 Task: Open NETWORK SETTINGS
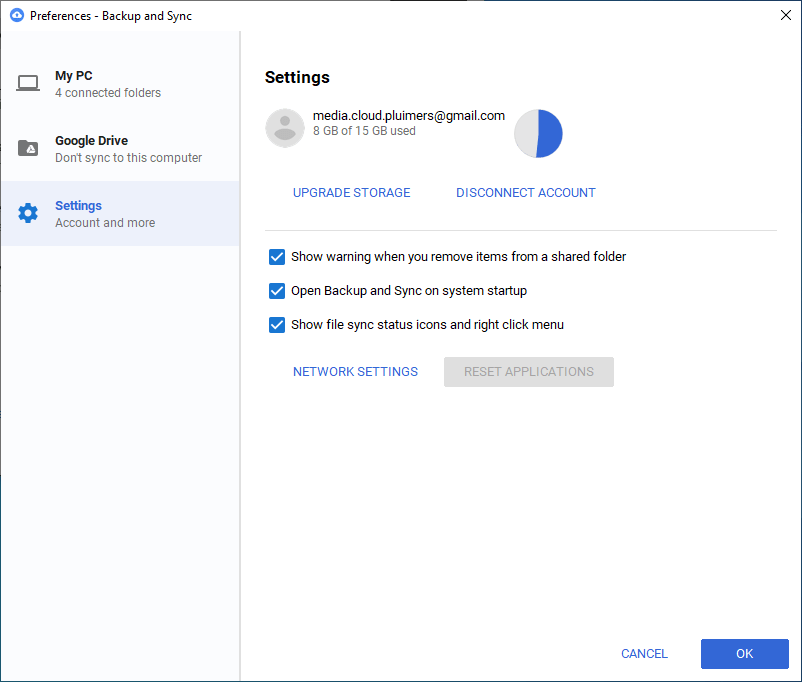point(355,371)
